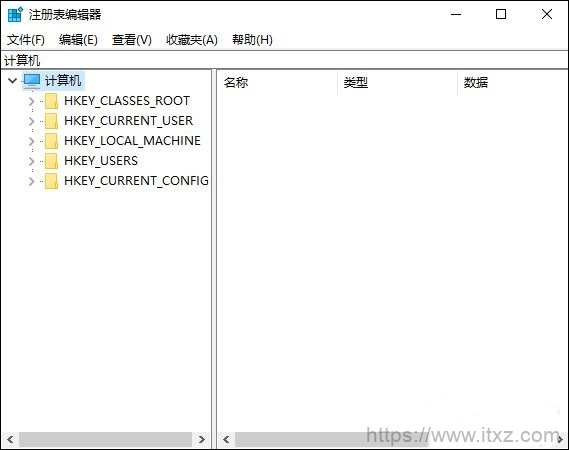The height and width of the screenshot is (450, 569).
Task: Click the HKEY_CURRENT_USER folder icon
Action: point(51,121)
